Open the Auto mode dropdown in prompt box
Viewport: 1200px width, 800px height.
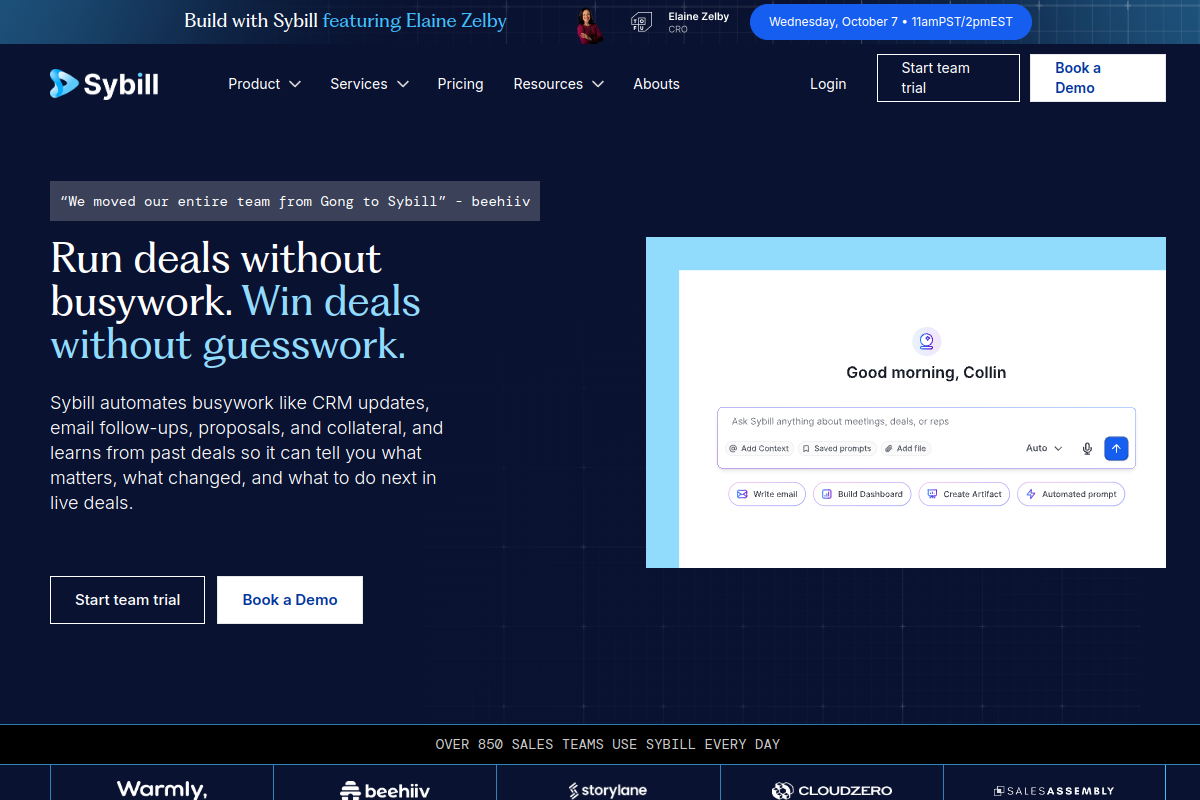click(1044, 449)
